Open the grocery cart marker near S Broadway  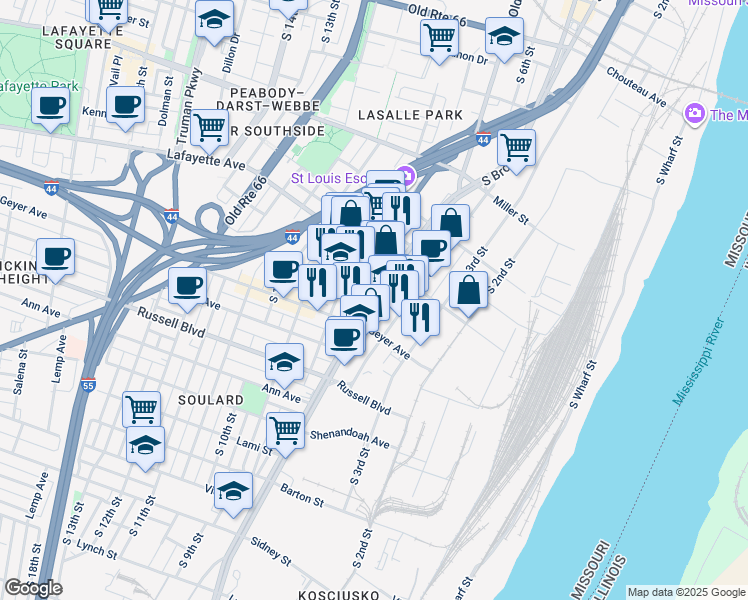pos(516,148)
